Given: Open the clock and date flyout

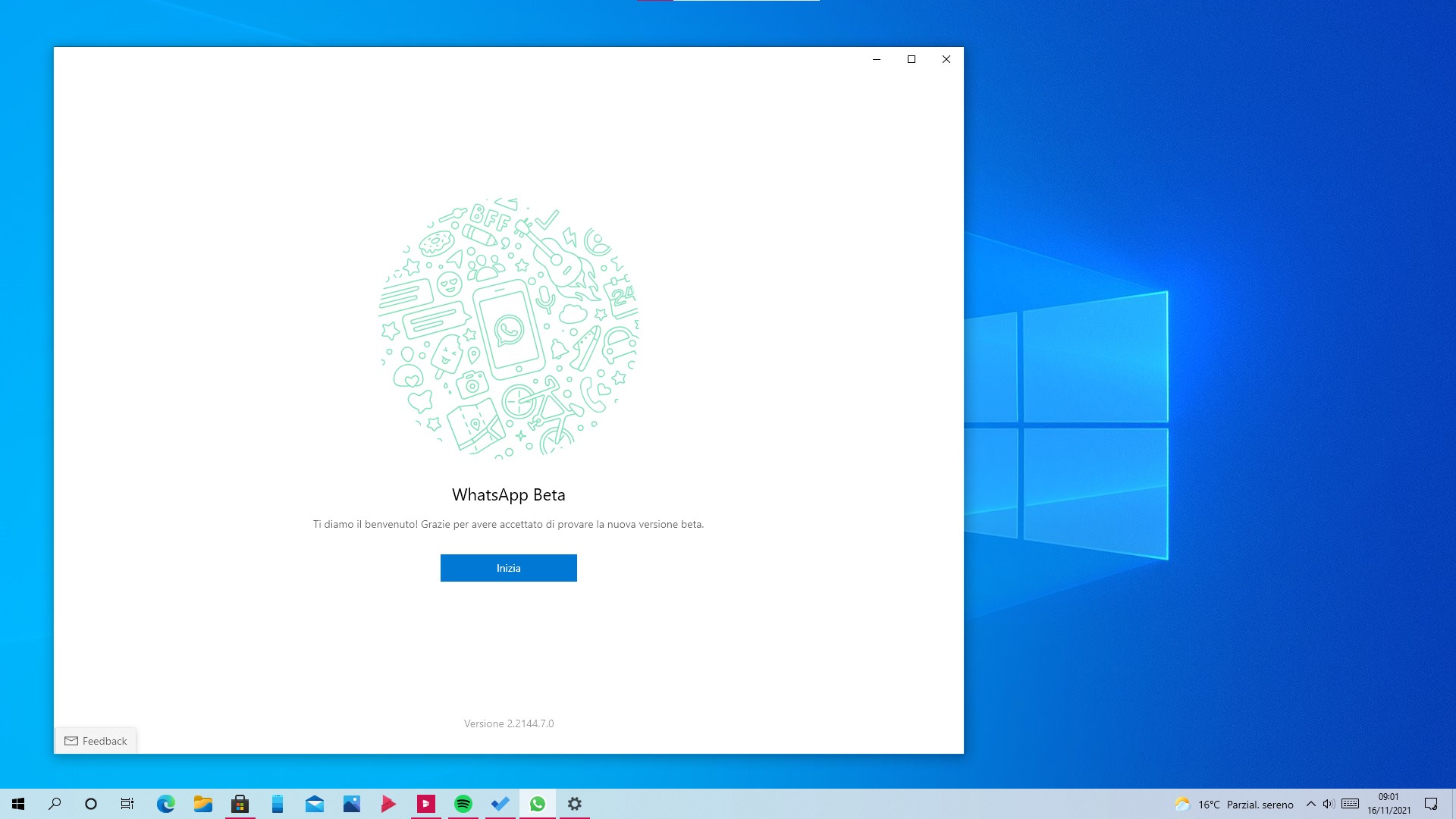Looking at the screenshot, I should click(1389, 804).
